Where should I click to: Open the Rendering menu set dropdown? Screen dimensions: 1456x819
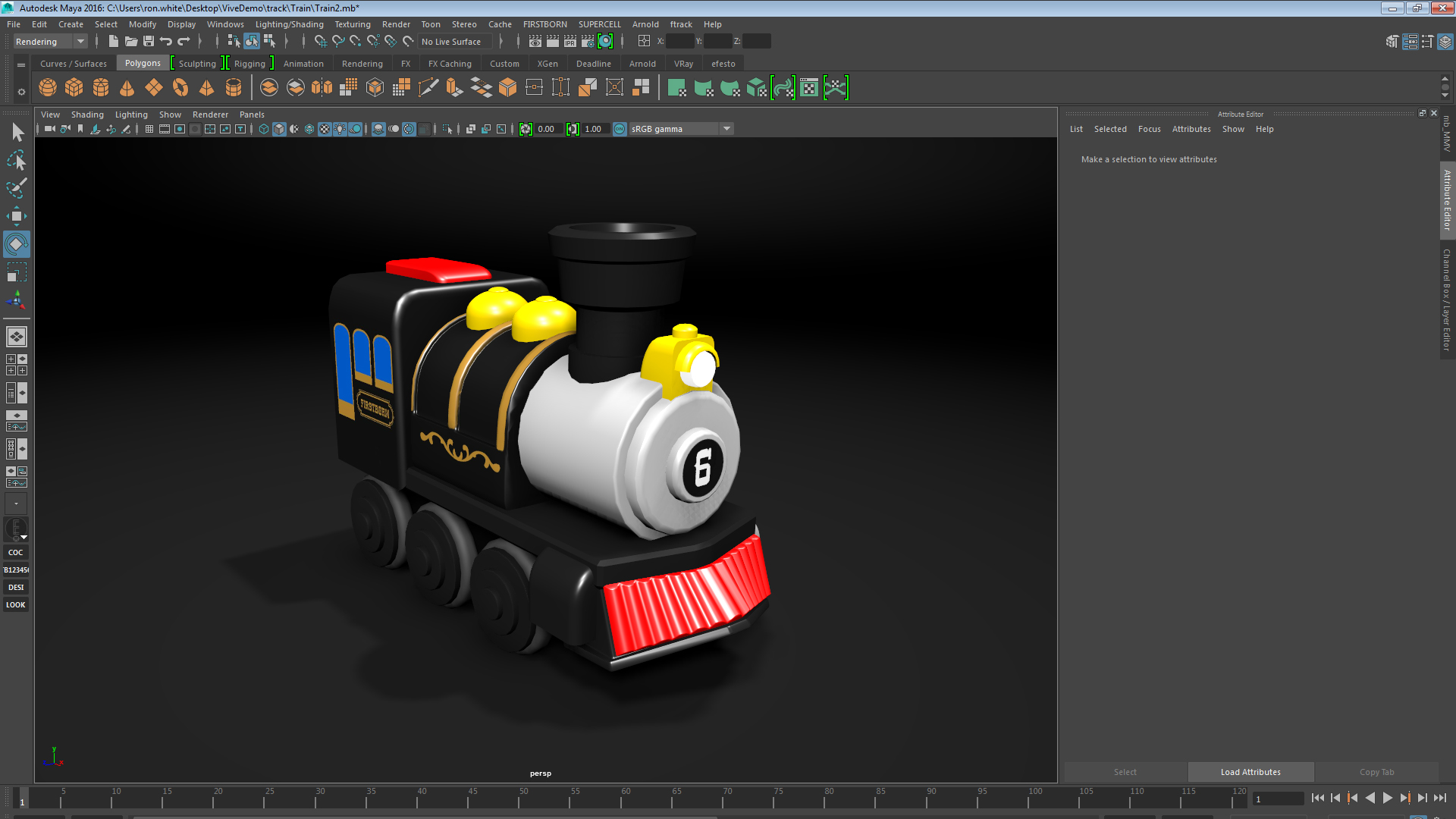coord(80,42)
